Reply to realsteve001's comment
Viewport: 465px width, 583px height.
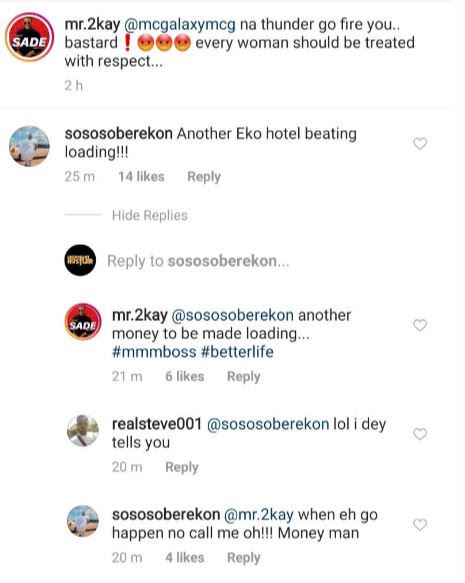click(182, 467)
